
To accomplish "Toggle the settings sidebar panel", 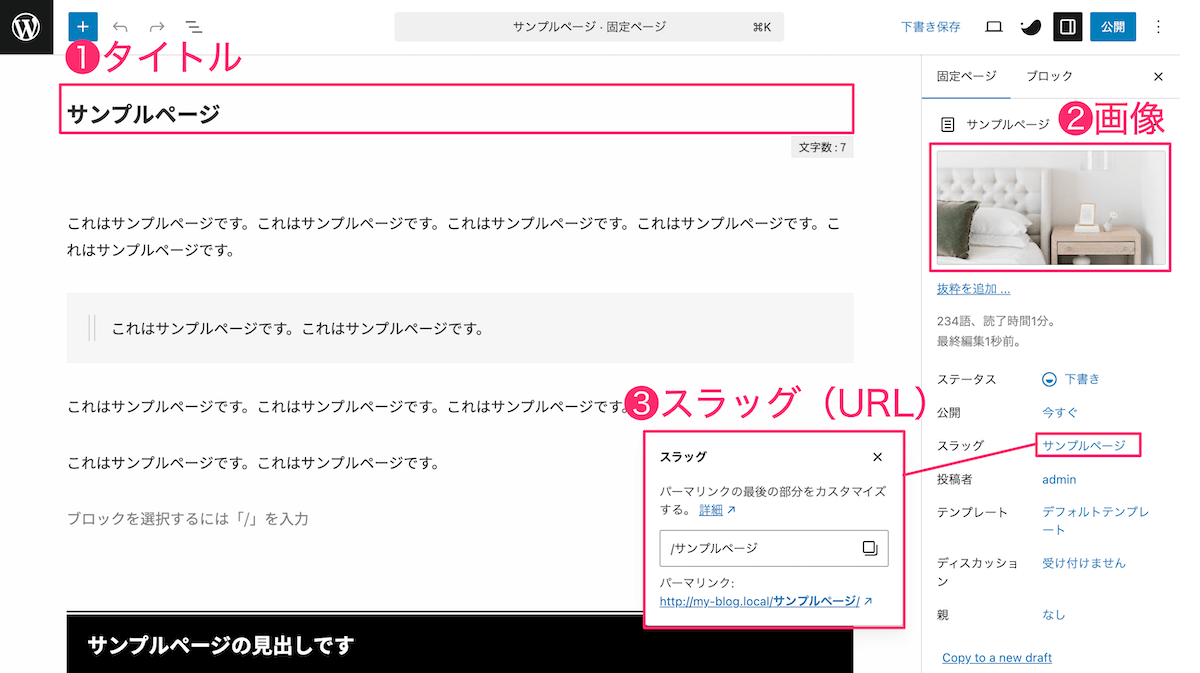I will [x=1067, y=27].
